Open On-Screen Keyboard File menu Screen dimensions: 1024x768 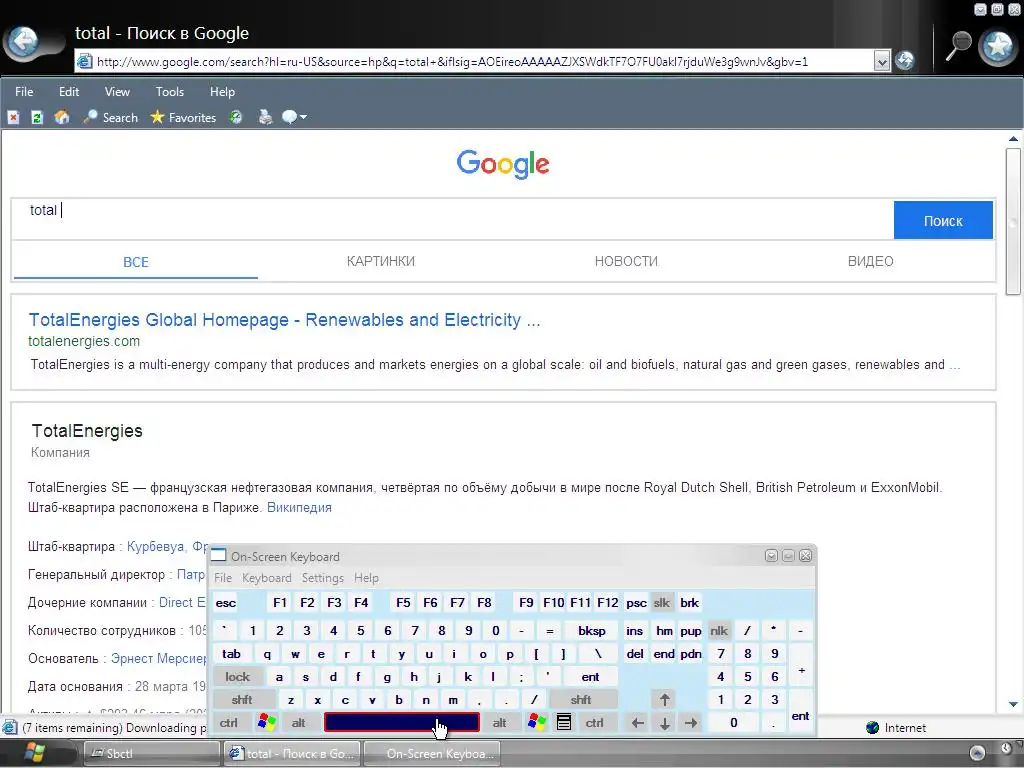point(223,578)
